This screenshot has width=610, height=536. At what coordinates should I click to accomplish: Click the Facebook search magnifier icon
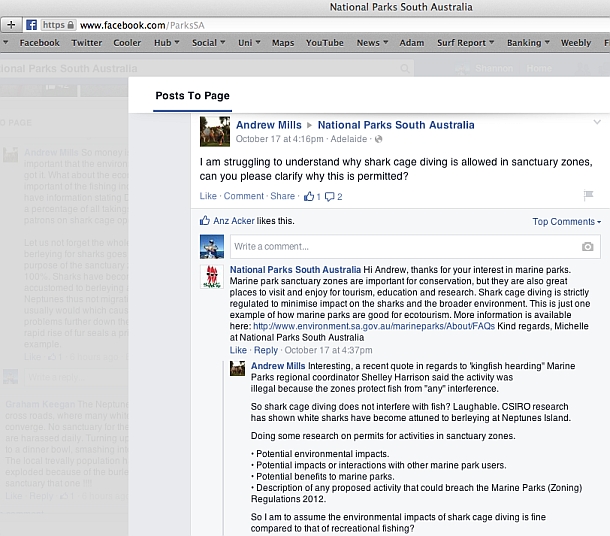point(405,69)
